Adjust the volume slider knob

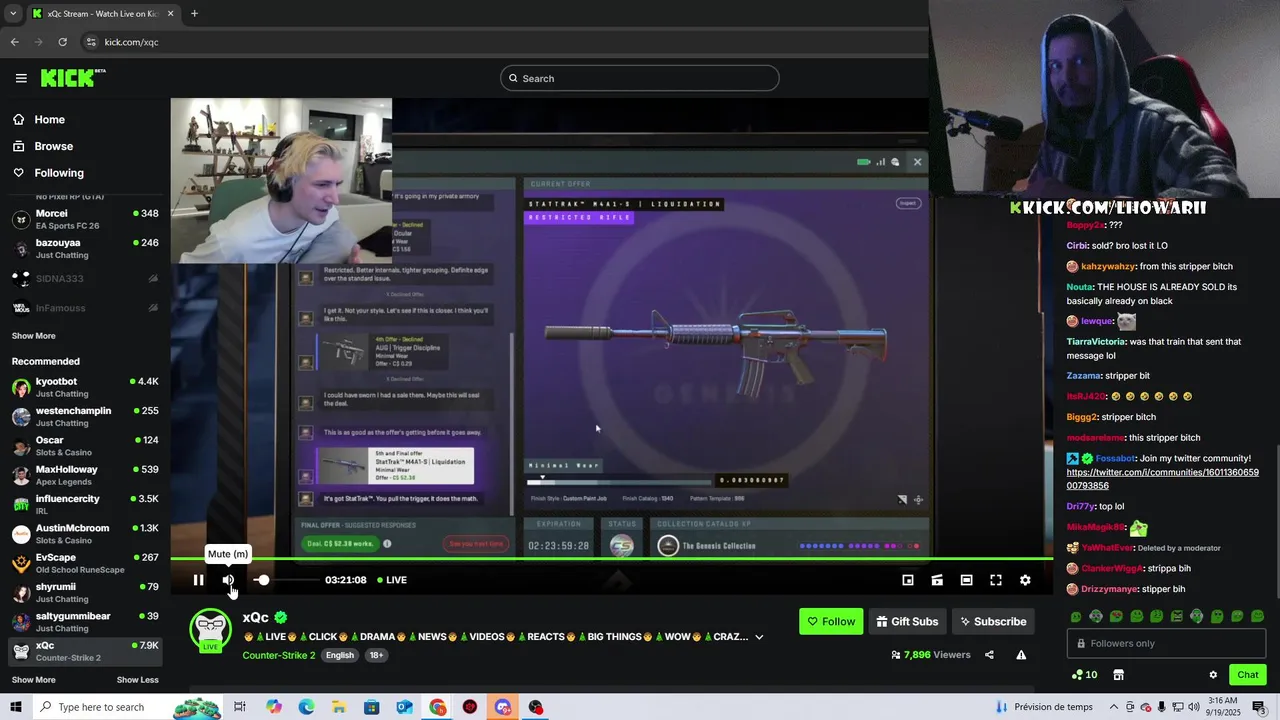(x=262, y=580)
